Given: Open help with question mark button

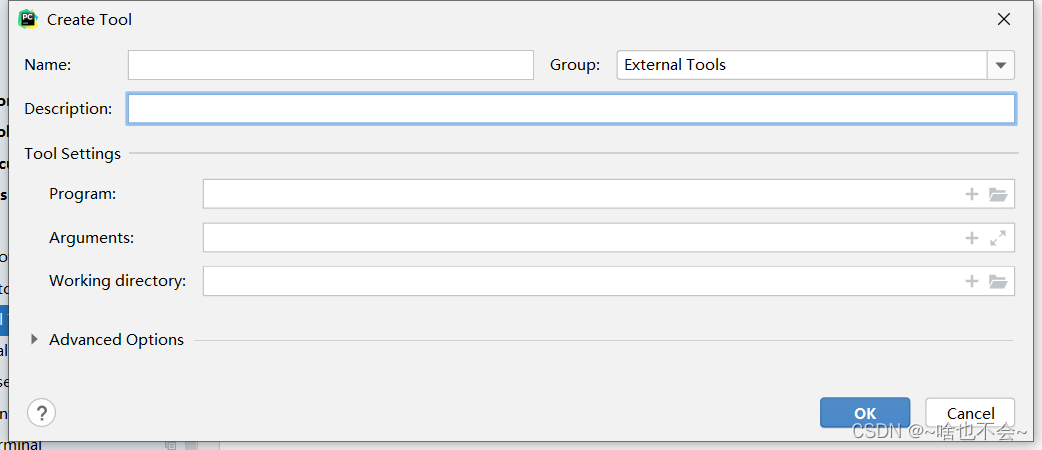Looking at the screenshot, I should point(41,412).
